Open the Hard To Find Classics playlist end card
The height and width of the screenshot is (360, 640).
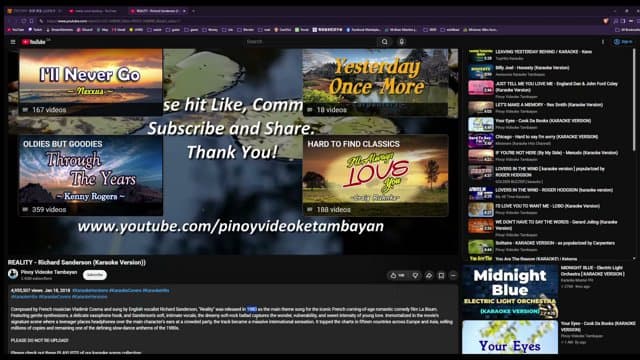(x=376, y=176)
